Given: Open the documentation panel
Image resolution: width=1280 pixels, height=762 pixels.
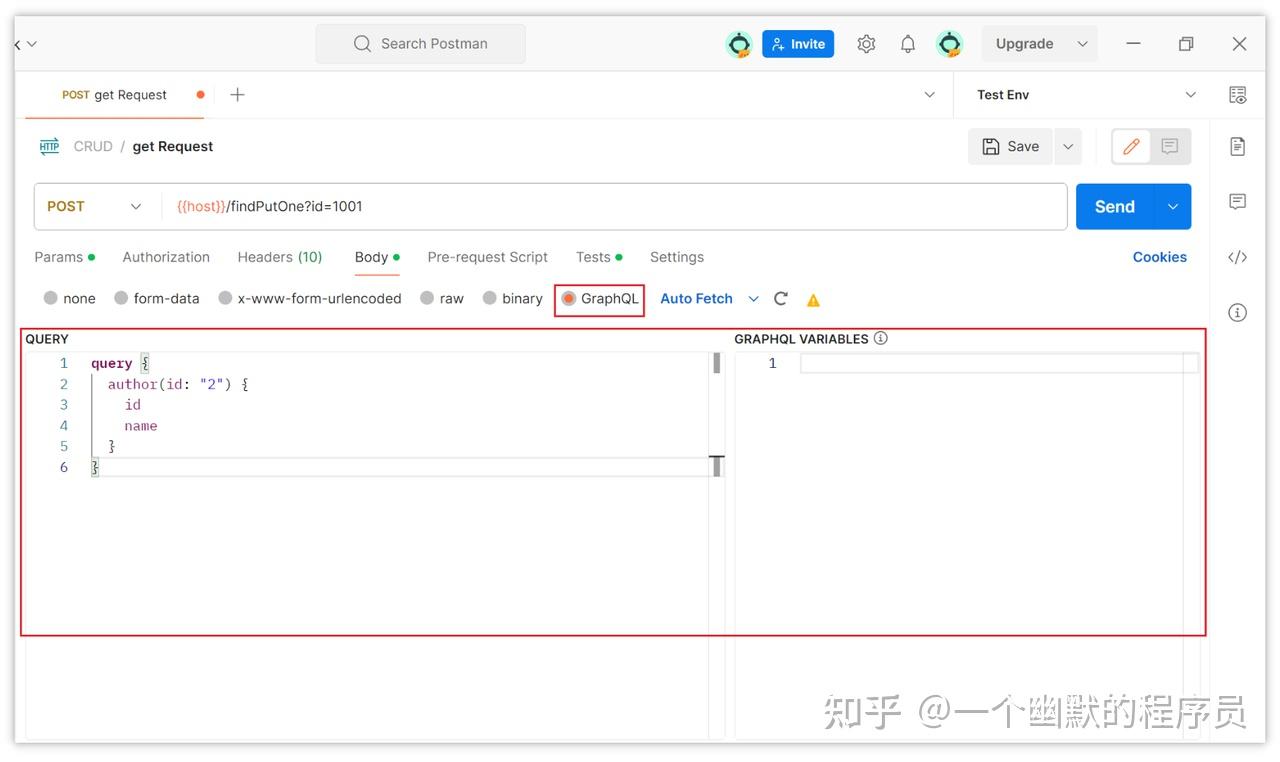Looking at the screenshot, I should click(x=1237, y=145).
